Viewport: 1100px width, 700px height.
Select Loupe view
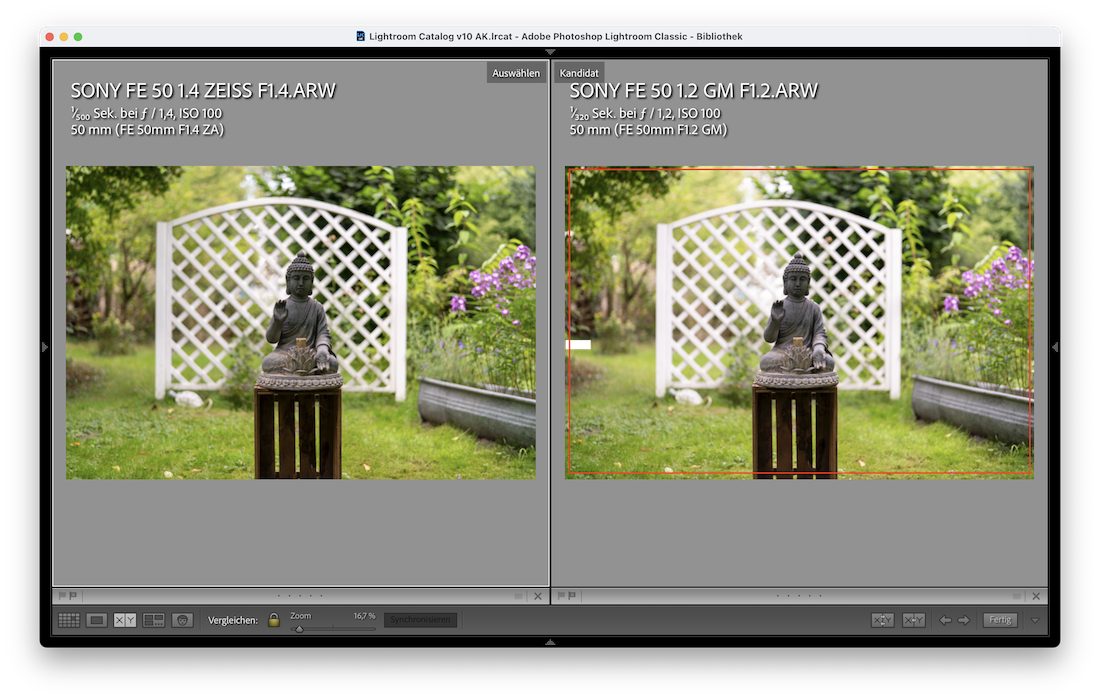pyautogui.click(x=96, y=619)
